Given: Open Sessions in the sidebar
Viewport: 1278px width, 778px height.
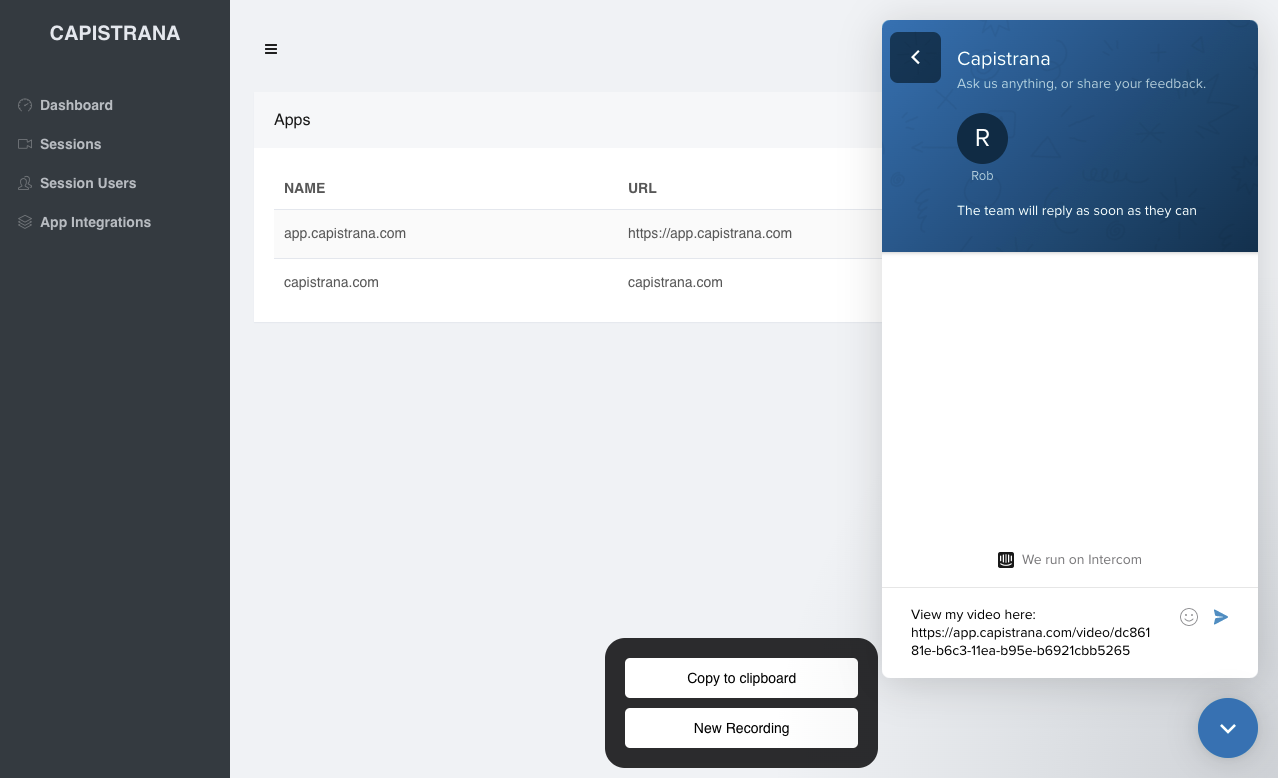Looking at the screenshot, I should [70, 144].
